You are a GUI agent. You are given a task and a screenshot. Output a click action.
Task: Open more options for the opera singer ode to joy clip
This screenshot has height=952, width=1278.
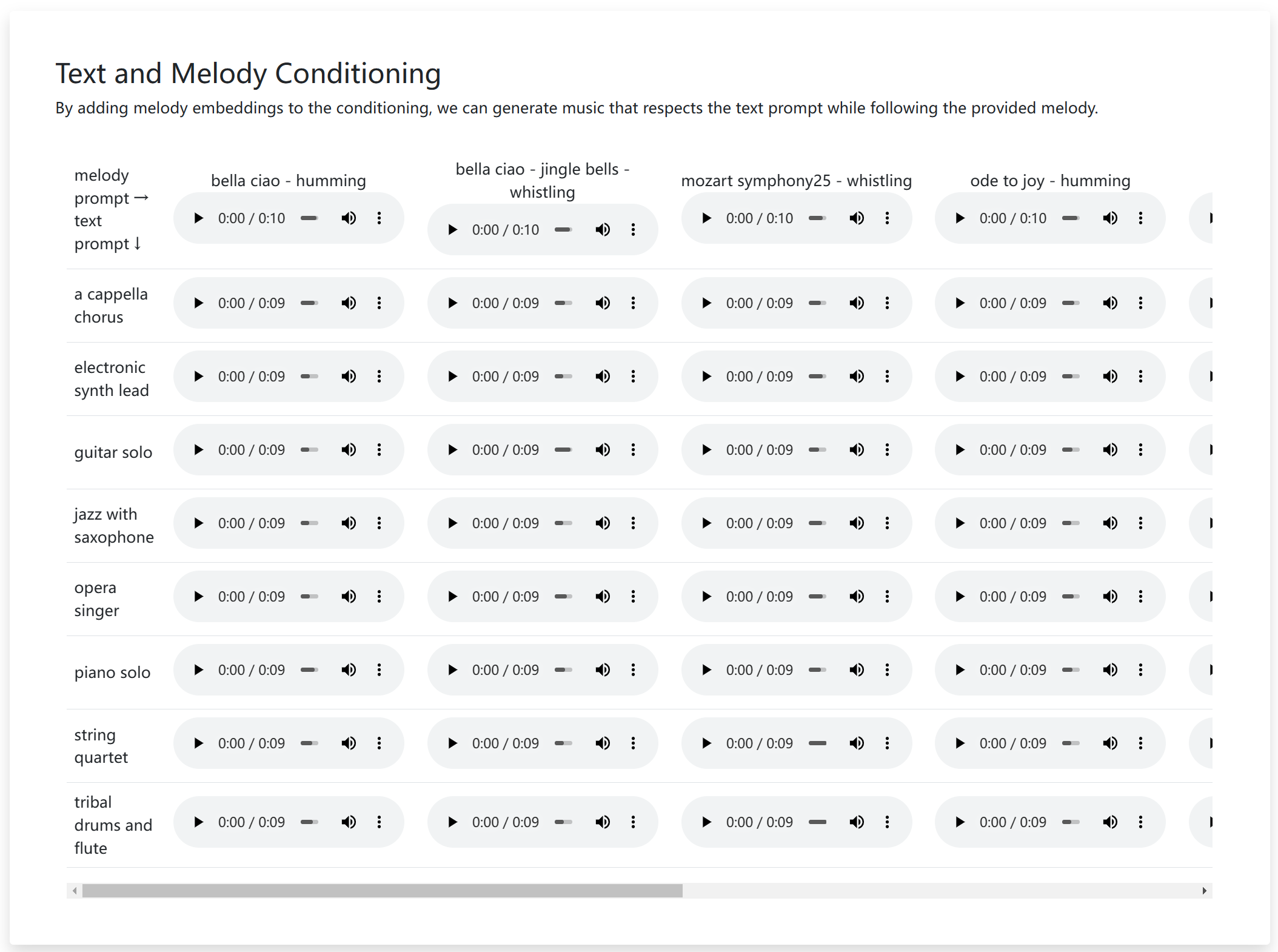1142,596
